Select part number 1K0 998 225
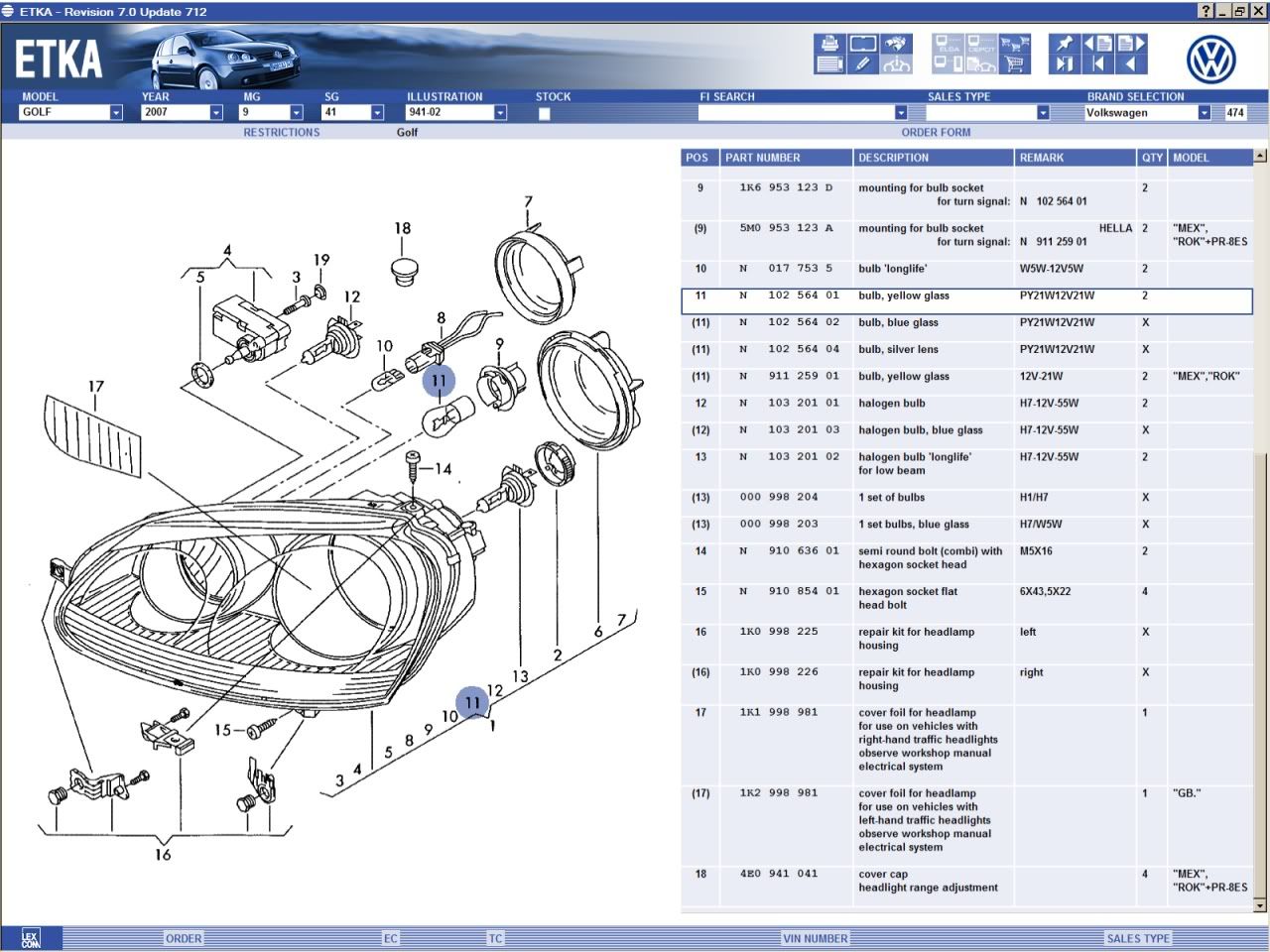The width and height of the screenshot is (1270, 952). click(779, 632)
